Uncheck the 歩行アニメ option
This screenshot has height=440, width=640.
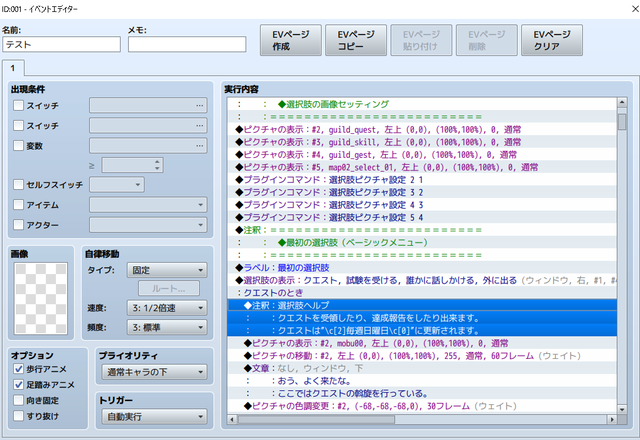18,369
